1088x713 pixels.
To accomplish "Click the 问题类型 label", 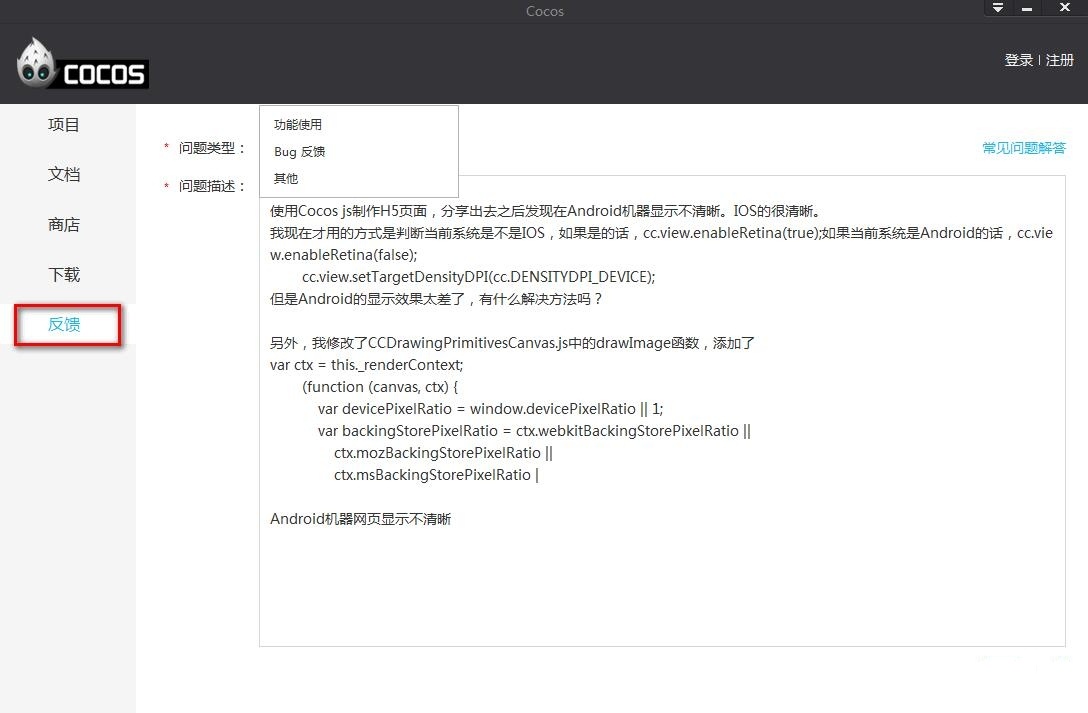I will pos(212,148).
